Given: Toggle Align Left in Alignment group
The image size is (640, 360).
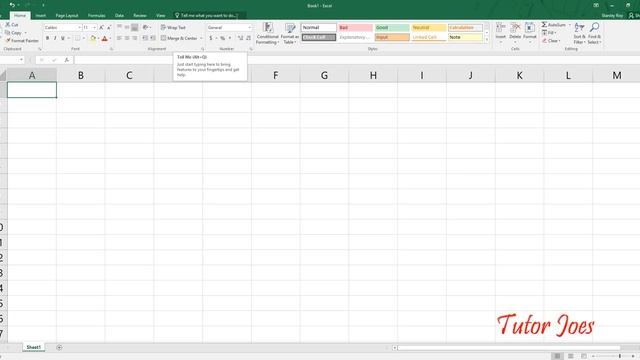Looking at the screenshot, I should [119, 38].
